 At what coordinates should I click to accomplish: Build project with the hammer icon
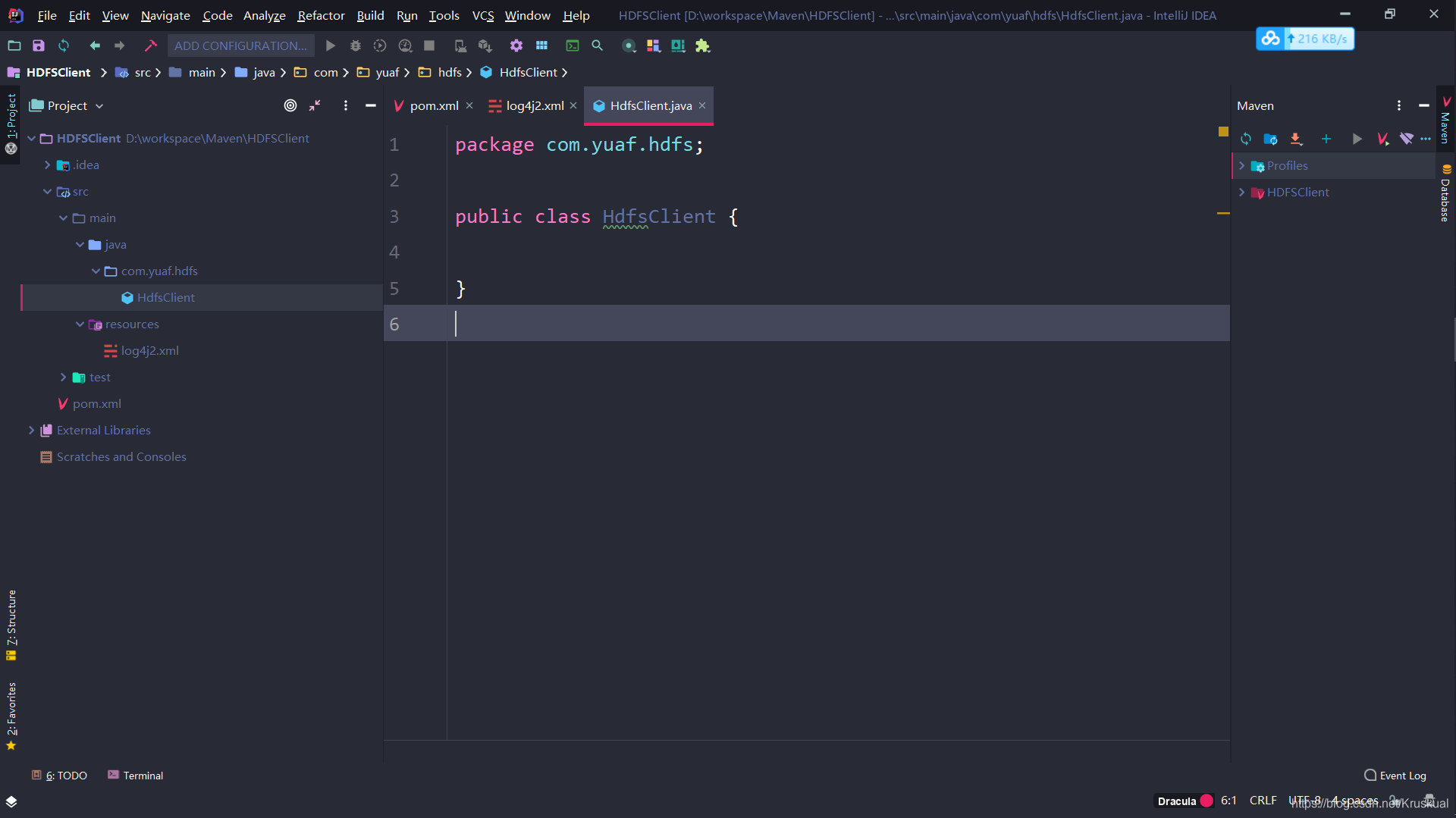150,45
